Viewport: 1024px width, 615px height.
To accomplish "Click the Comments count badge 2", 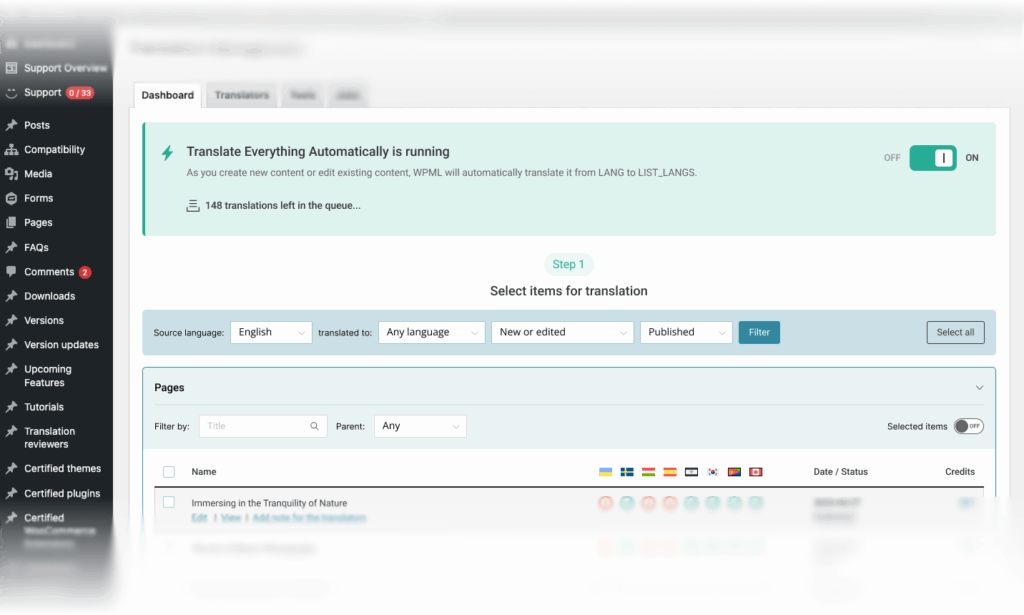I will pos(85,272).
